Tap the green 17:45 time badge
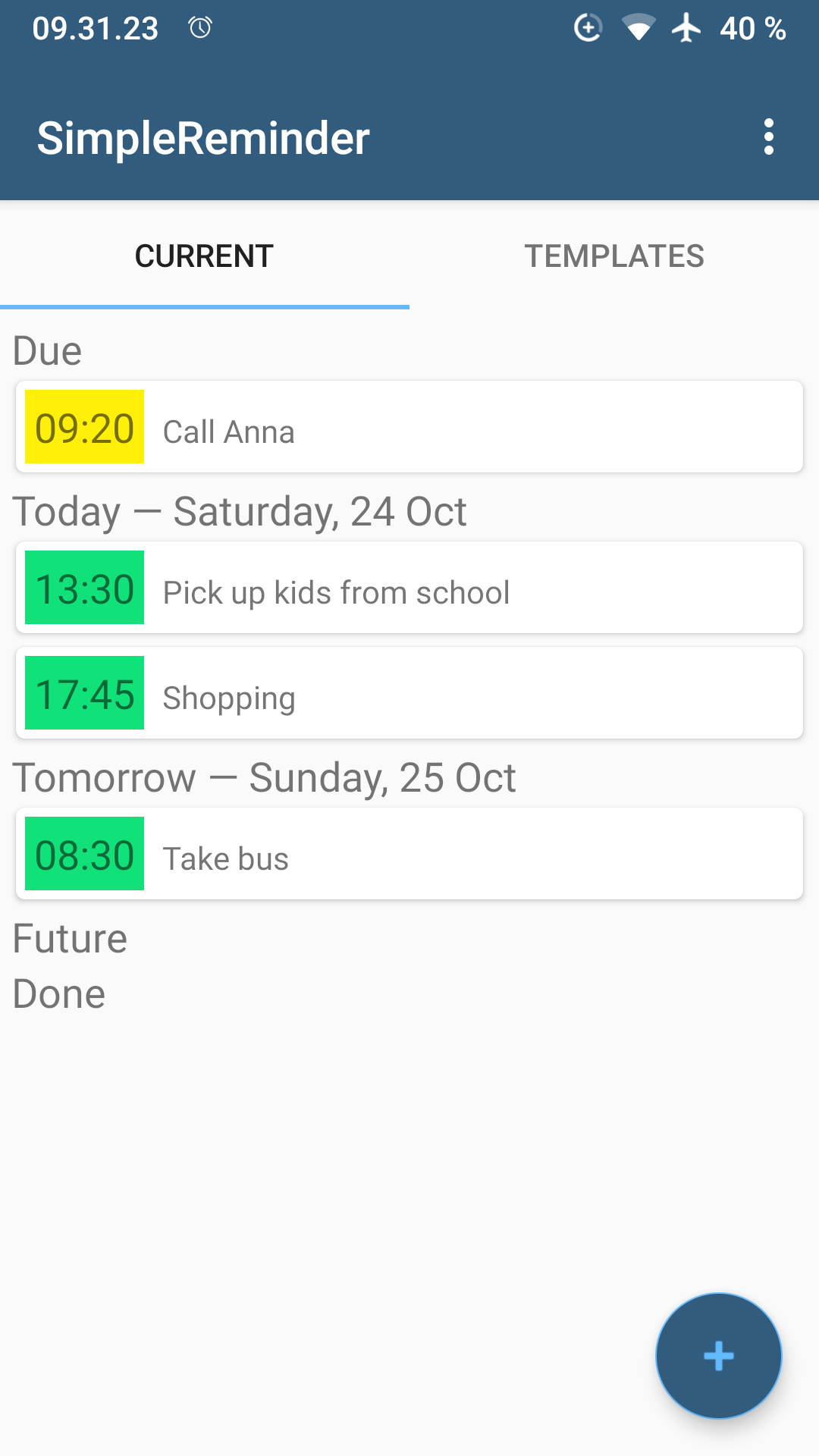The width and height of the screenshot is (819, 1456). click(84, 693)
